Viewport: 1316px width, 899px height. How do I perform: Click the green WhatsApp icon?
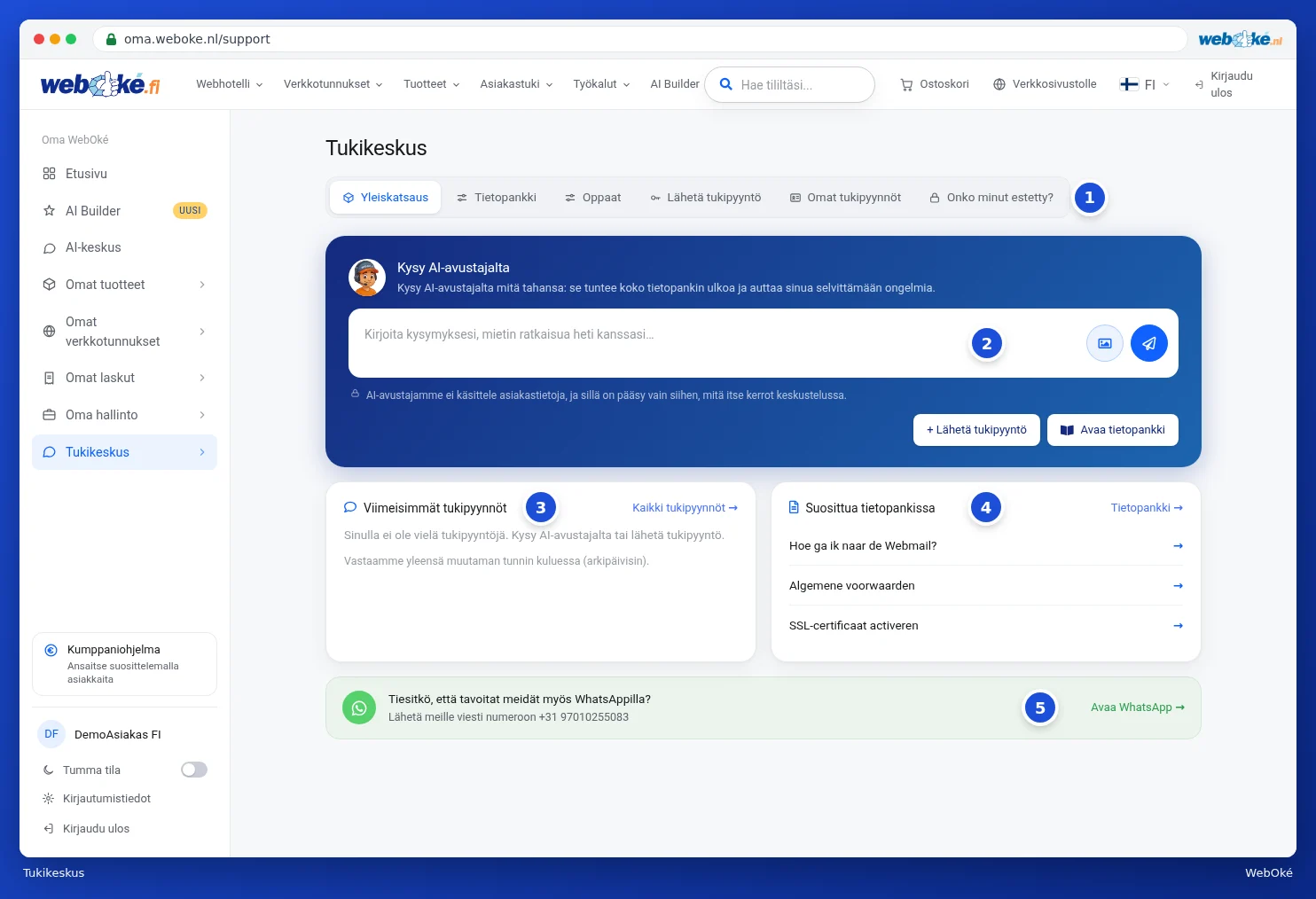[359, 707]
